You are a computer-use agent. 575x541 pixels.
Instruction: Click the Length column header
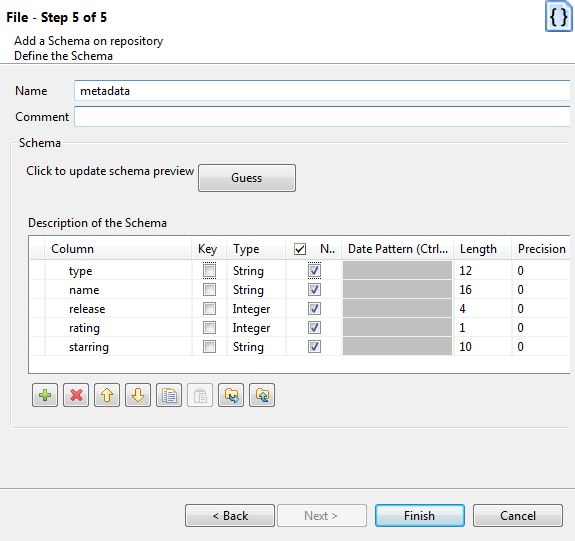coord(483,249)
